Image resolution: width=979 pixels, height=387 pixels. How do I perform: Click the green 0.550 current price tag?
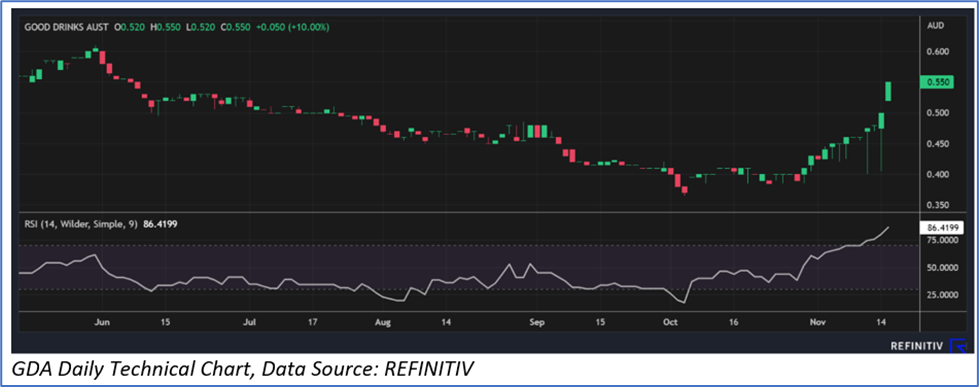coord(937,82)
